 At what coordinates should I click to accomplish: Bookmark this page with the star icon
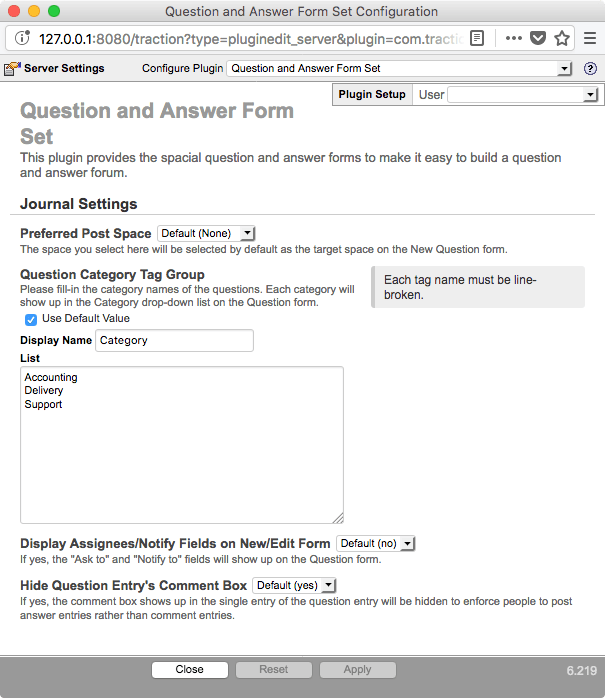(562, 38)
